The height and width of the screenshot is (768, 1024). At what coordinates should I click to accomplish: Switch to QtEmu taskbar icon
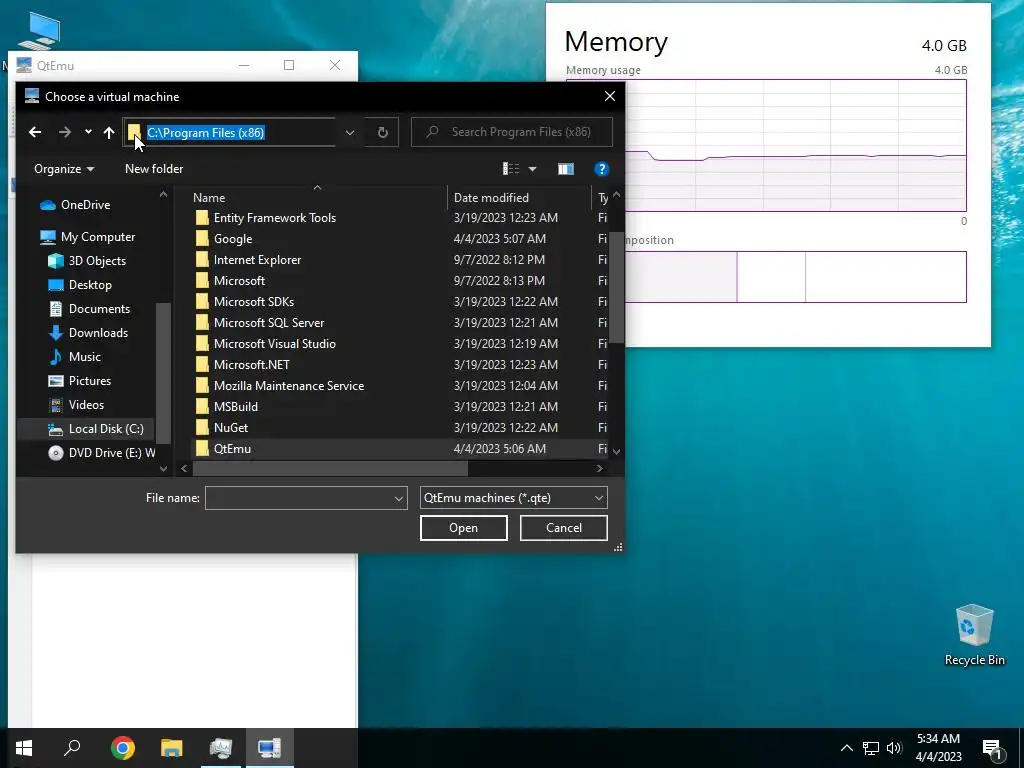tap(269, 748)
